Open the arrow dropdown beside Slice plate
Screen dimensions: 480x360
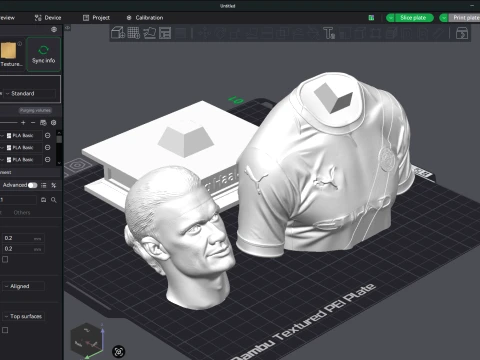(390, 18)
